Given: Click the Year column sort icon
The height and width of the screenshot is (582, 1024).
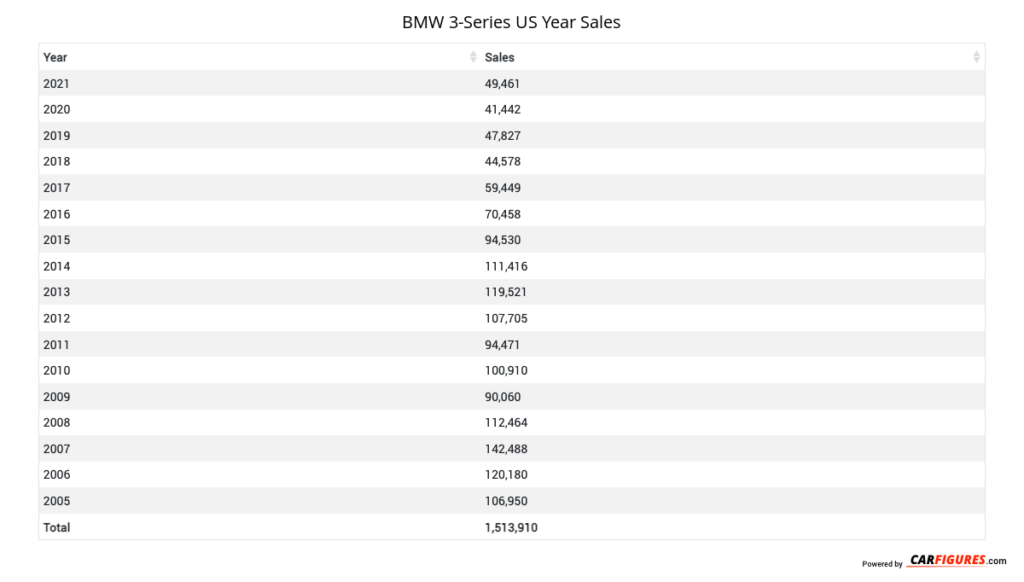Looking at the screenshot, I should [x=471, y=57].
